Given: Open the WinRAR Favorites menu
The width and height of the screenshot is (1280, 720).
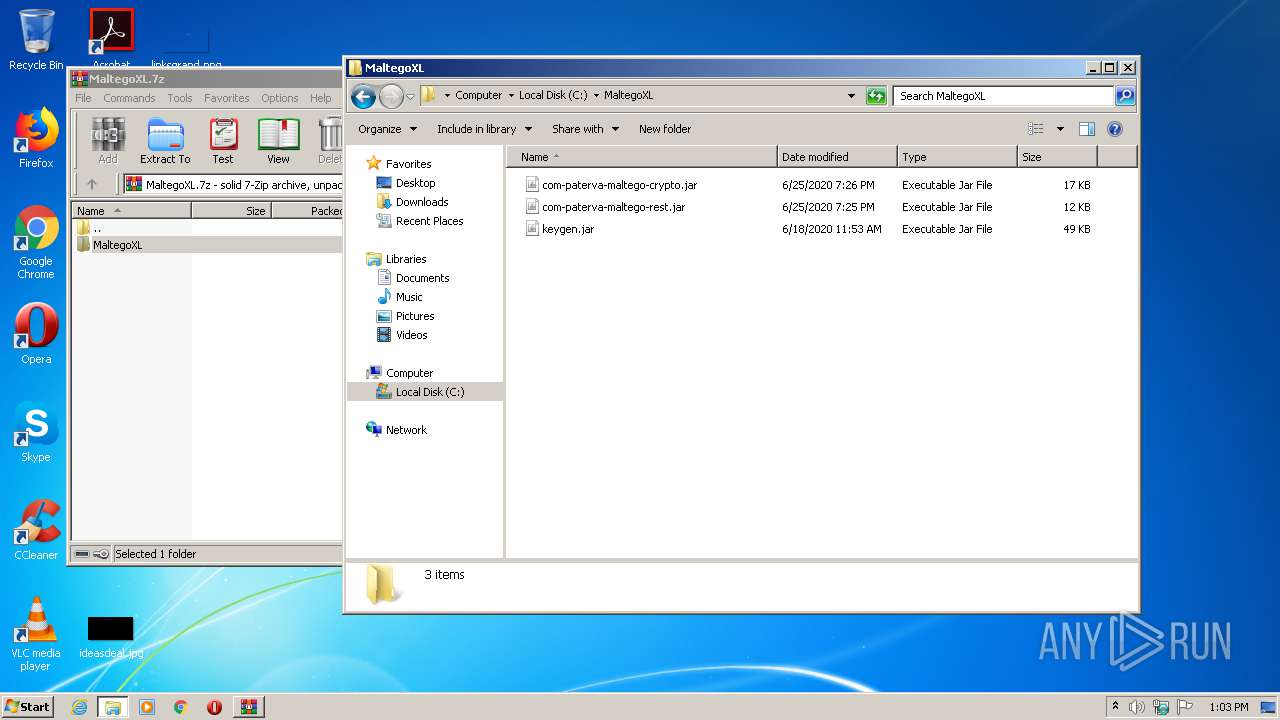Looking at the screenshot, I should tap(227, 98).
